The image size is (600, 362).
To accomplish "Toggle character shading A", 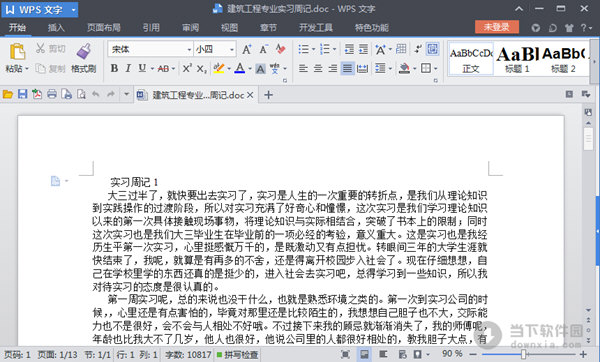I will coord(261,69).
